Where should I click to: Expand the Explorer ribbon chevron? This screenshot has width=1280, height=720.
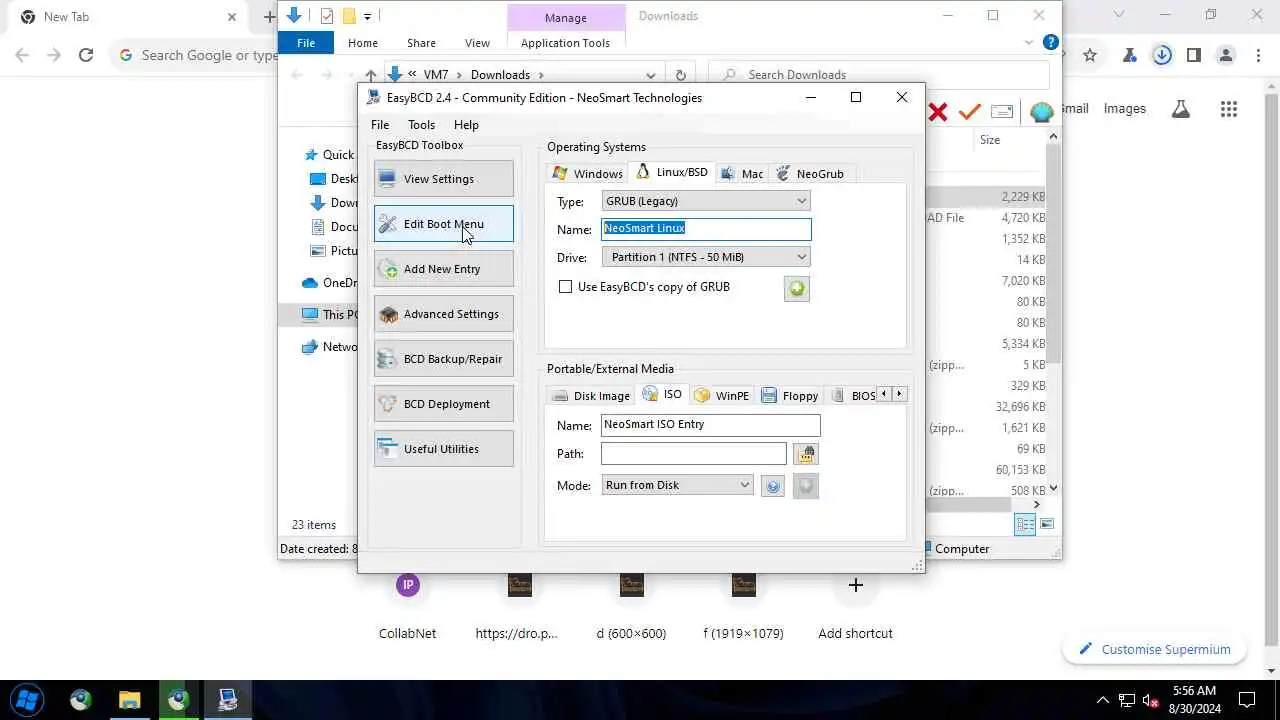tap(1030, 43)
